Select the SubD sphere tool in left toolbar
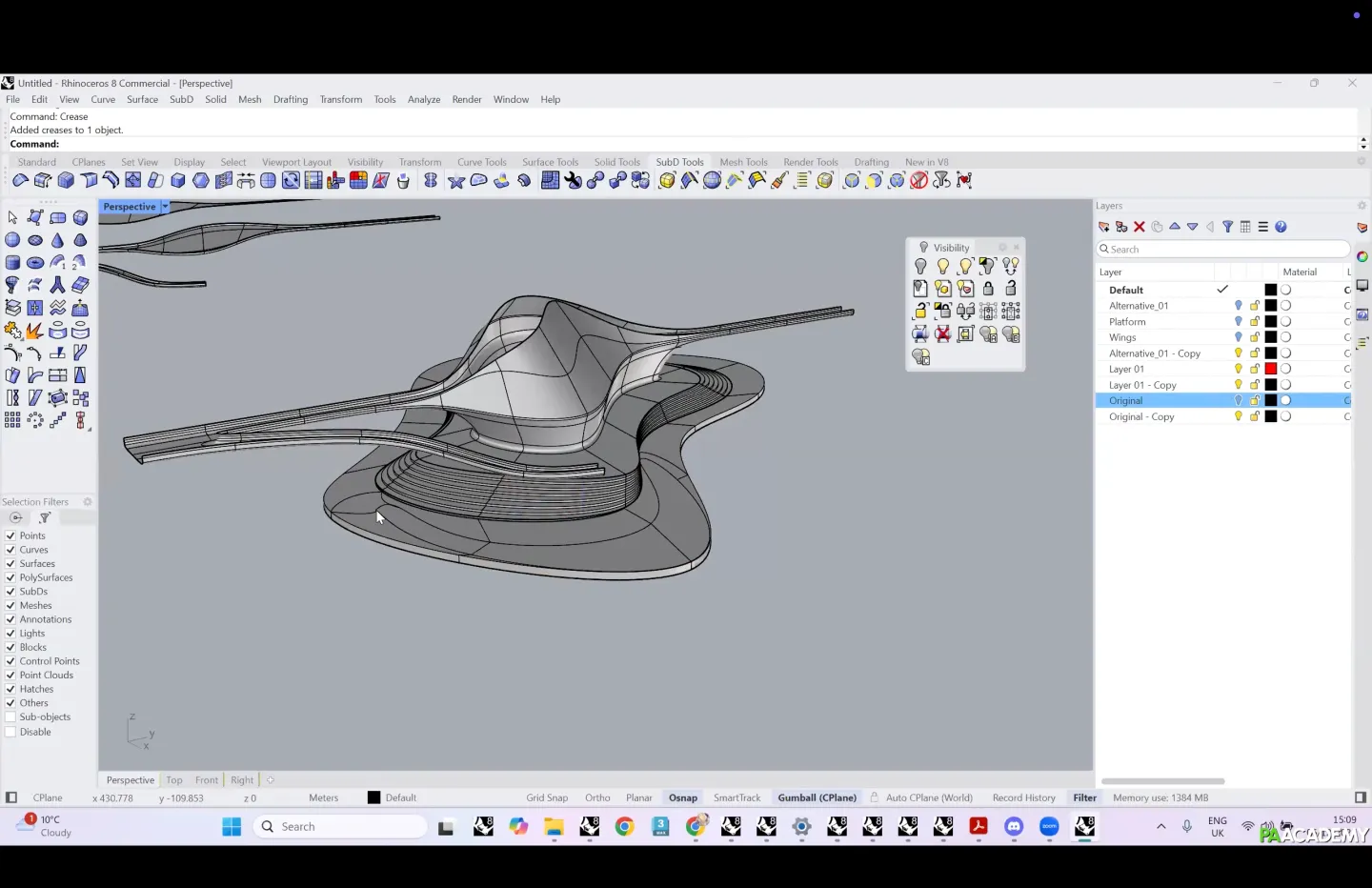Image resolution: width=1372 pixels, height=888 pixels. click(x=12, y=240)
